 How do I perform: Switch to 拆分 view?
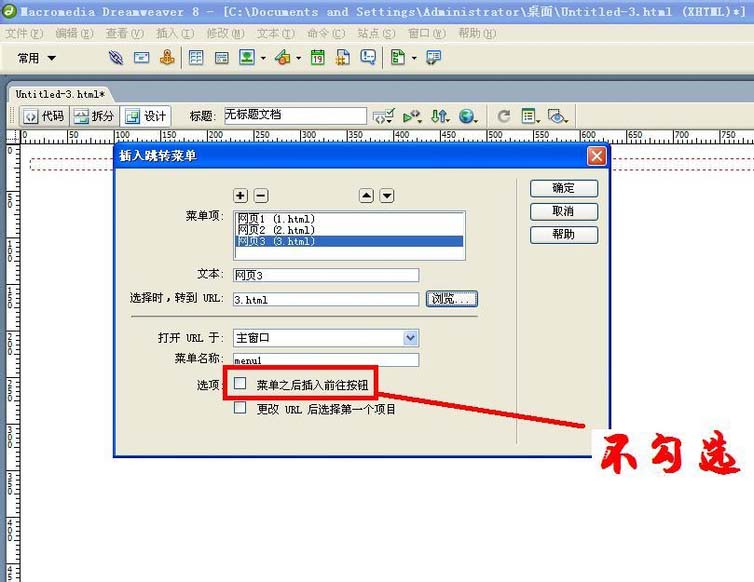pos(94,116)
